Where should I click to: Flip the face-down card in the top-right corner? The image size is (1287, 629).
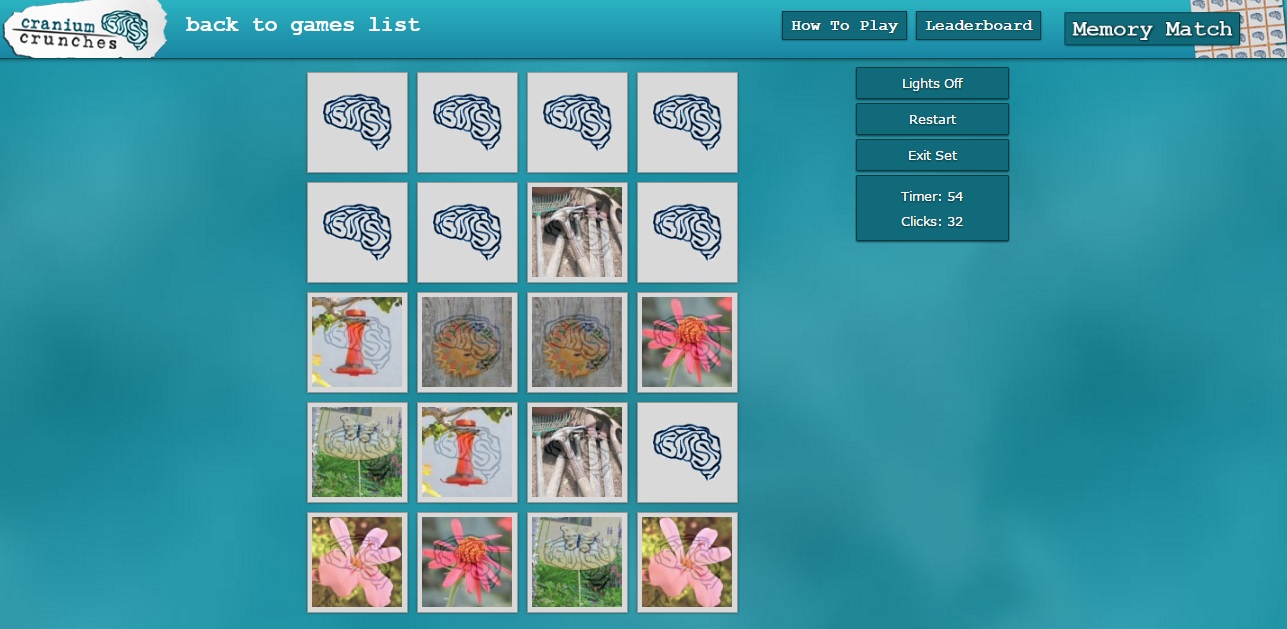[687, 122]
